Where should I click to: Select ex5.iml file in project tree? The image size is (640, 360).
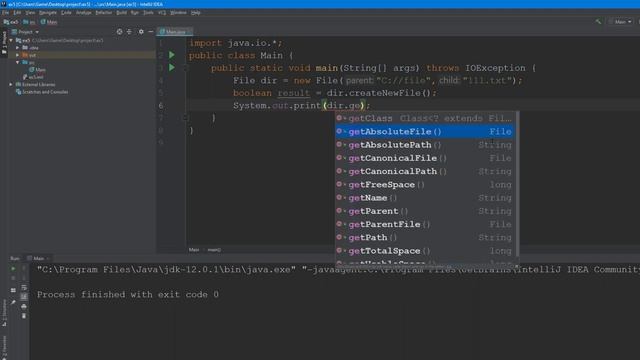click(33, 77)
